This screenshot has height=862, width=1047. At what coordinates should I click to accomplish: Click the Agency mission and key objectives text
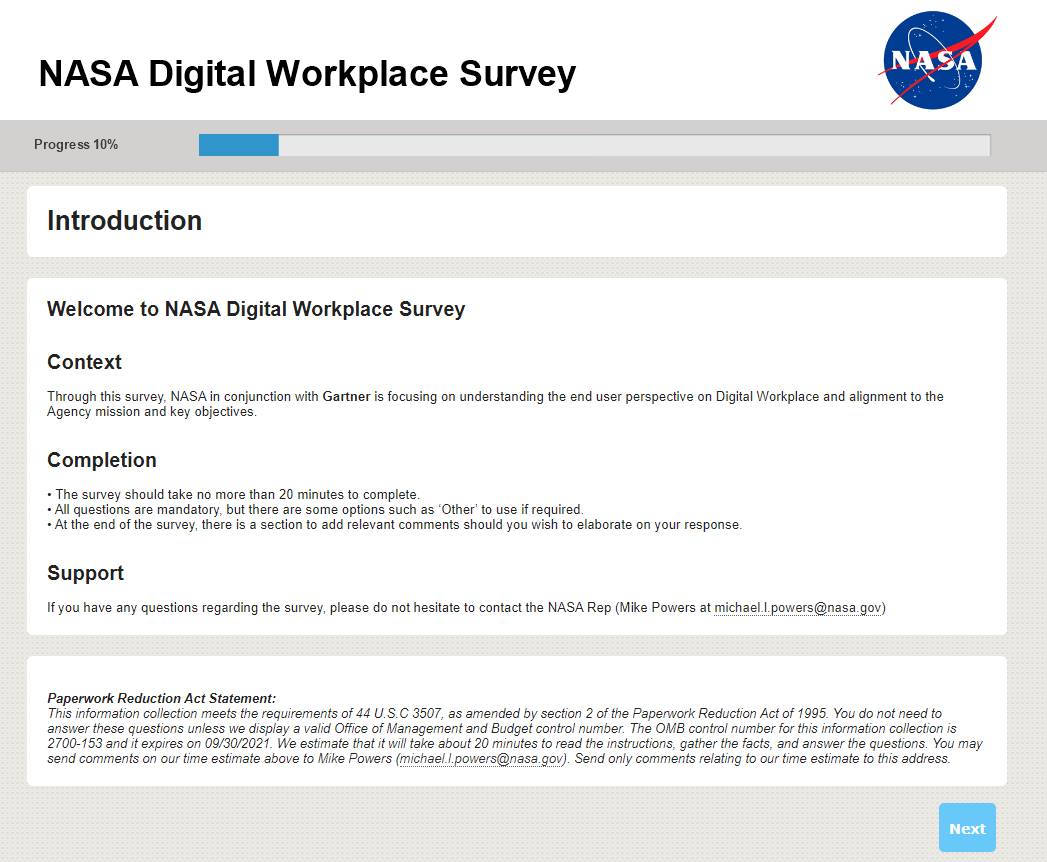pos(151,412)
